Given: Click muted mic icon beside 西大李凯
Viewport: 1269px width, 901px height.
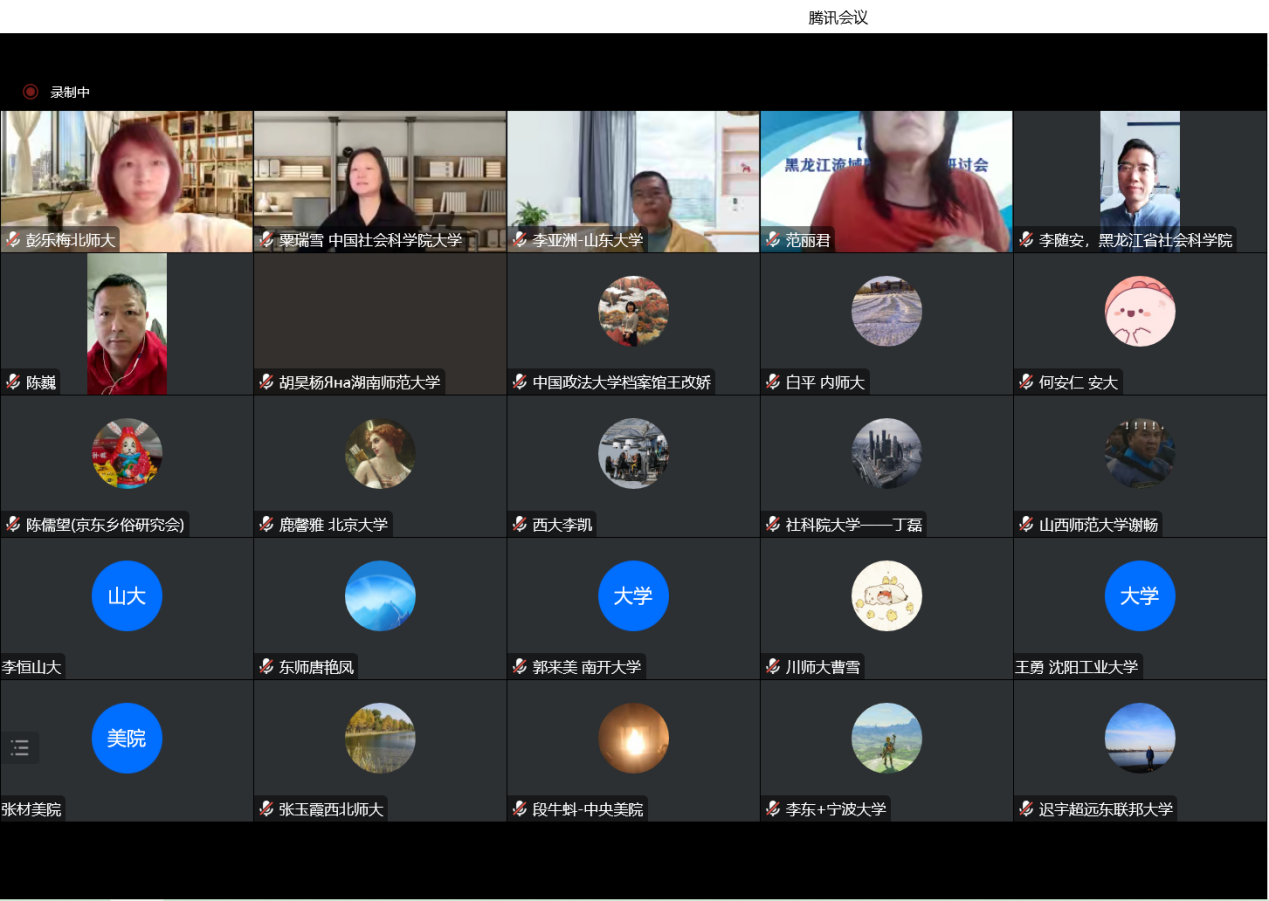Looking at the screenshot, I should [519, 524].
